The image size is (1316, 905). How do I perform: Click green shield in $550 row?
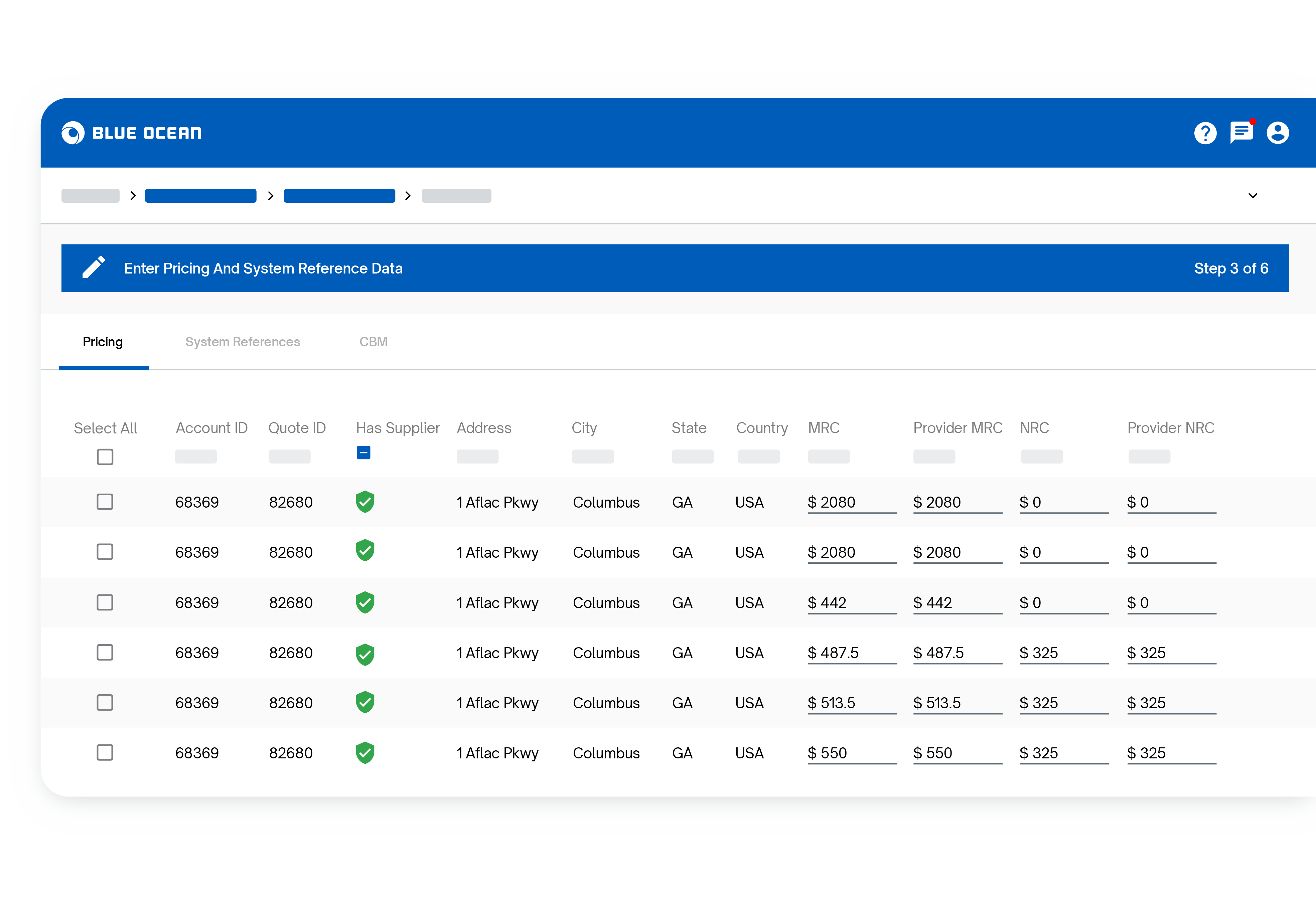tap(365, 752)
